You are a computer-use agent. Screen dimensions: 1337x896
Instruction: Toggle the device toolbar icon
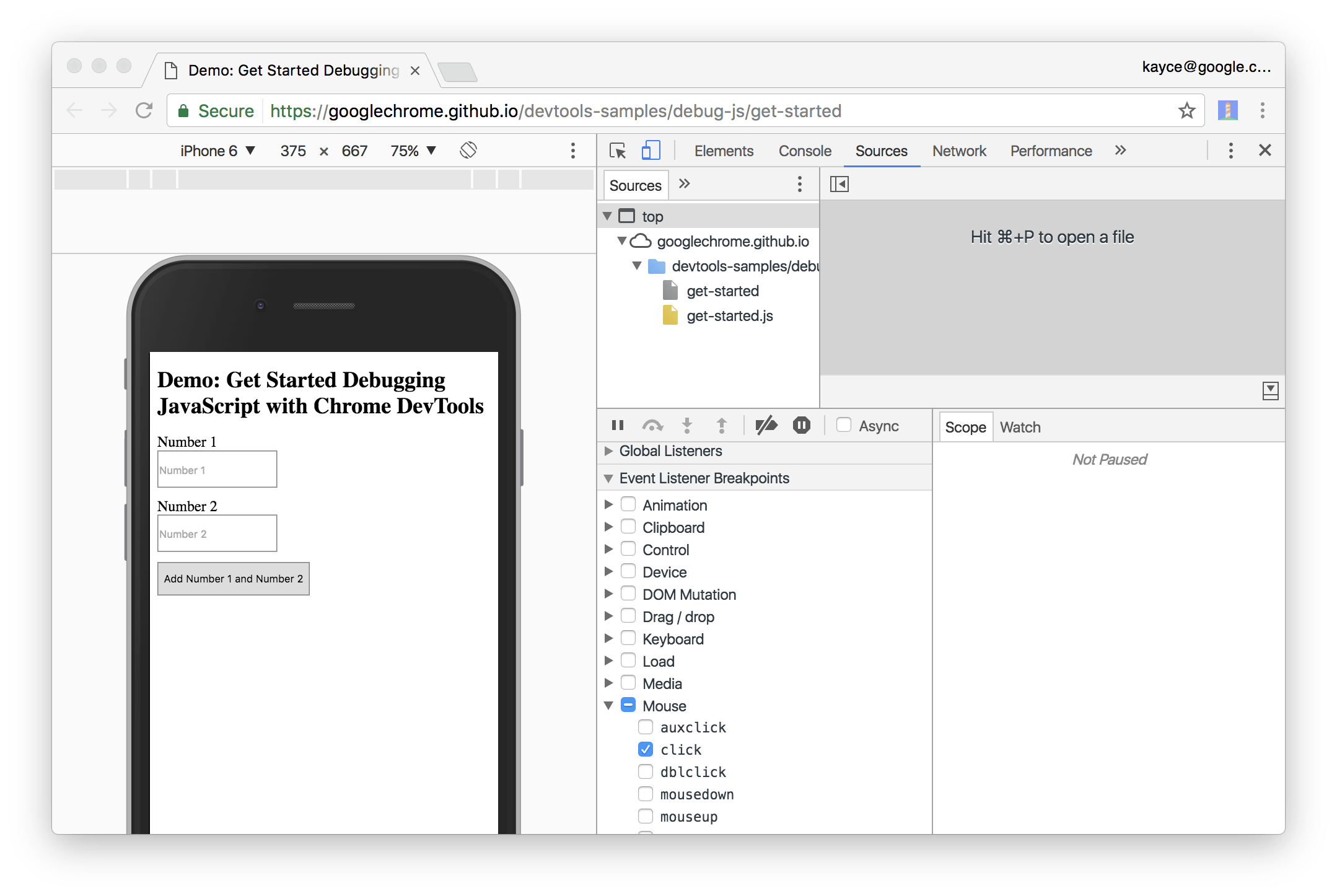pos(651,151)
